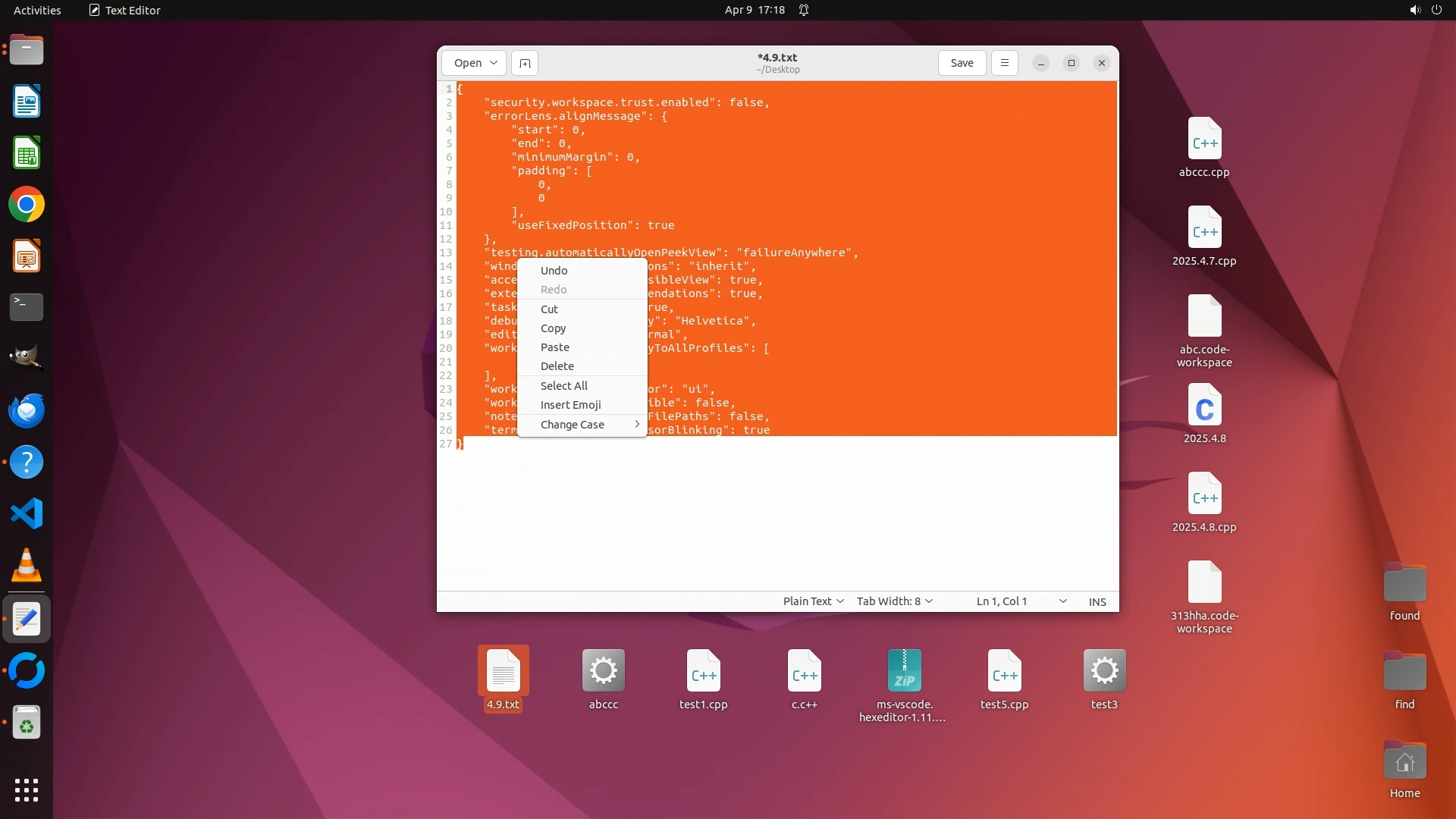
Task: Expand the Open recent files dropdown
Action: pyautogui.click(x=494, y=63)
